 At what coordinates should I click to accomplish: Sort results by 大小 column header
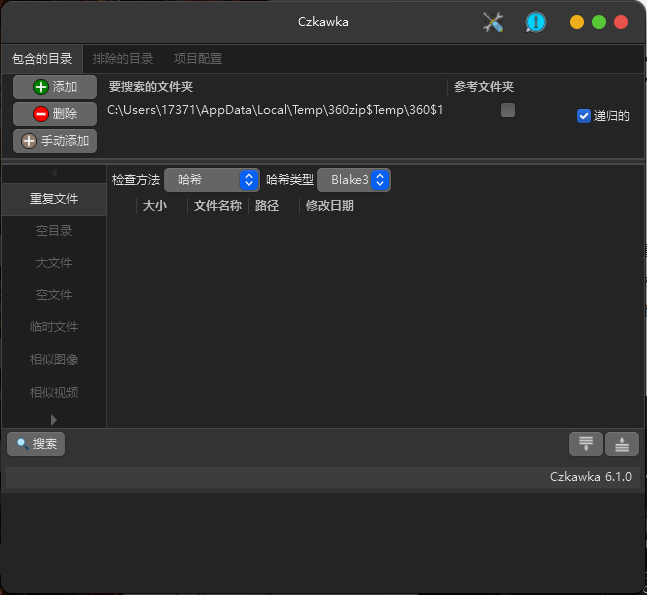155,206
